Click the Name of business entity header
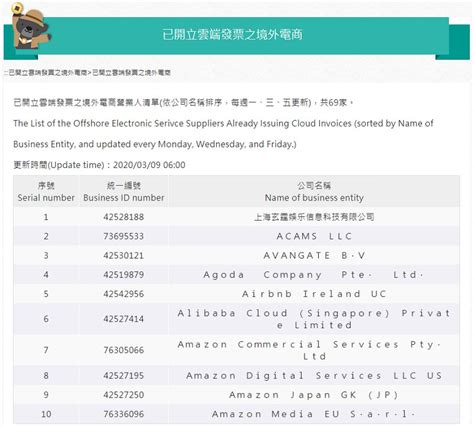Screen dimensions: 474x427 [x=314, y=192]
